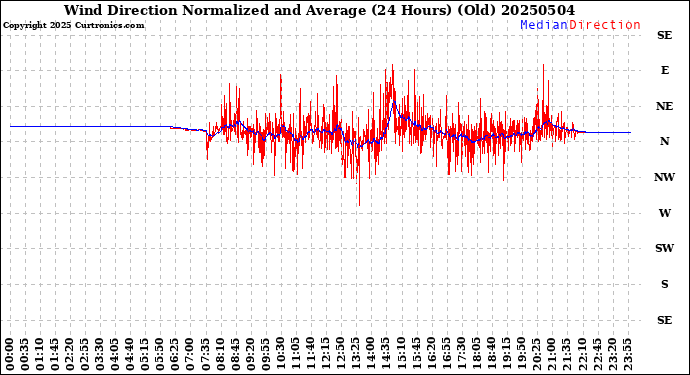690x375 pixels.
Task: Click the W direction axis label
Action: tap(664, 213)
